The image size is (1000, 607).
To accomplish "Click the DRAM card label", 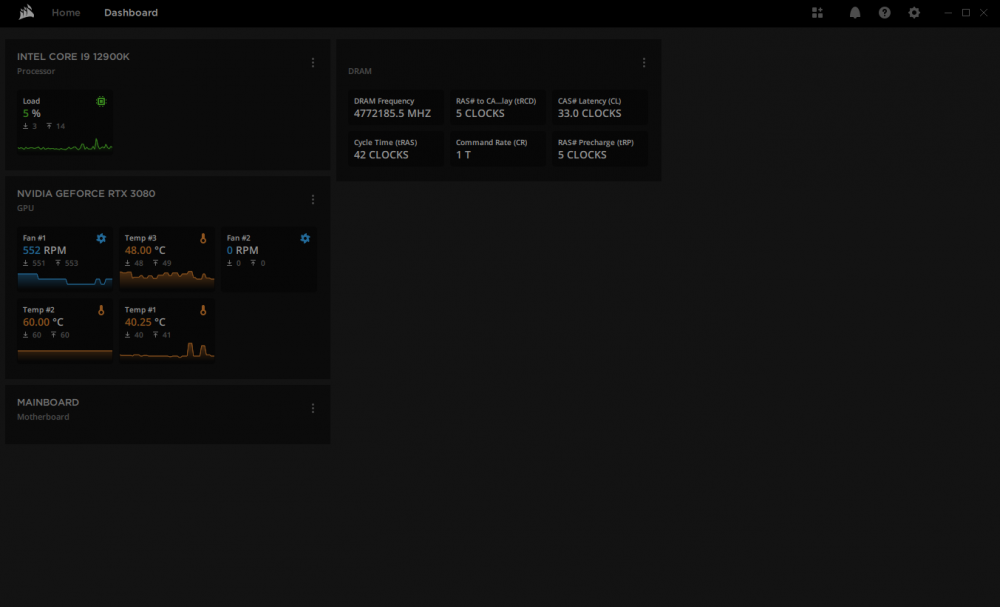I will pyautogui.click(x=360, y=71).
